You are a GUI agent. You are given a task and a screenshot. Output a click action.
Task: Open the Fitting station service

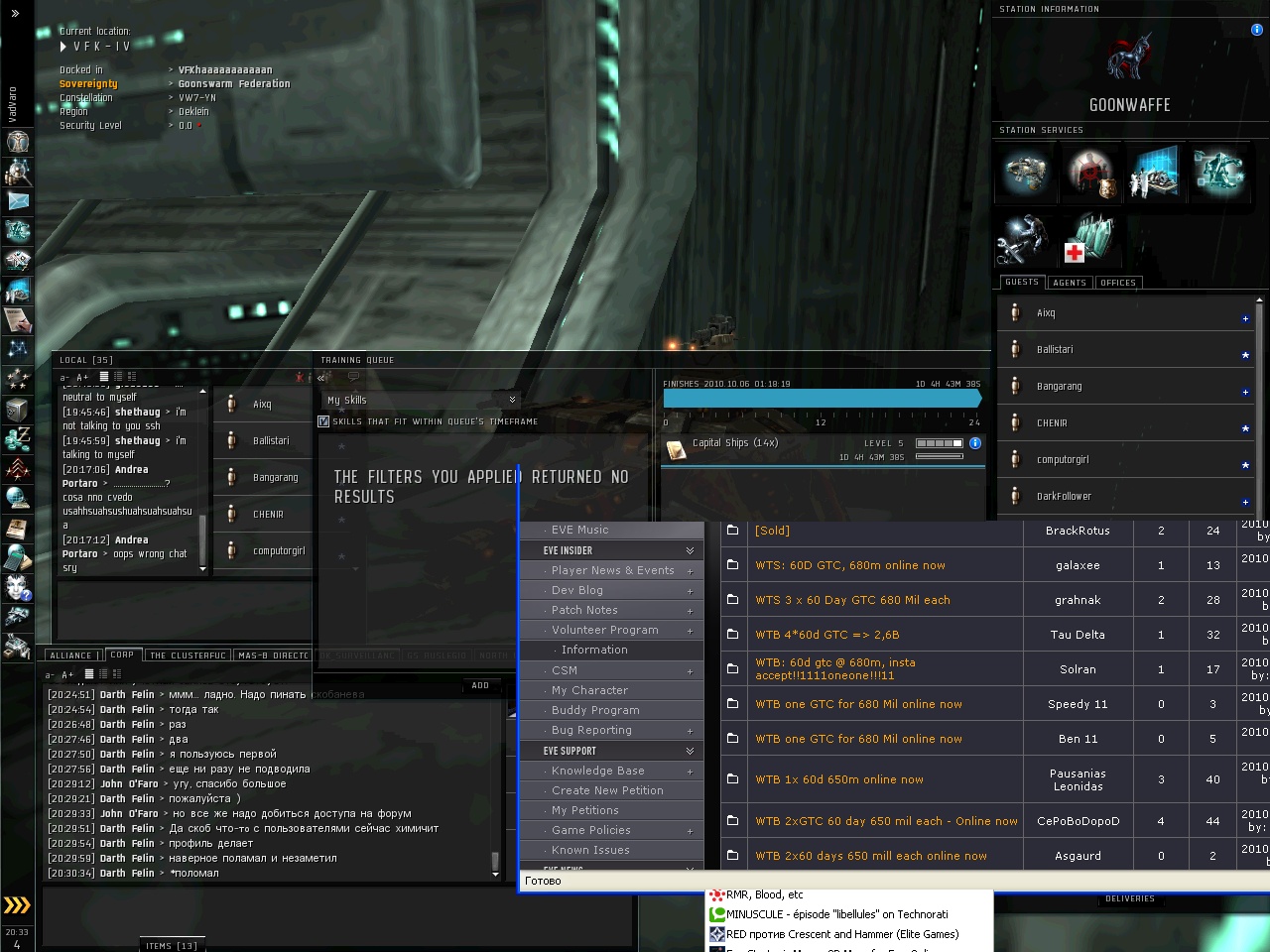pos(1025,173)
